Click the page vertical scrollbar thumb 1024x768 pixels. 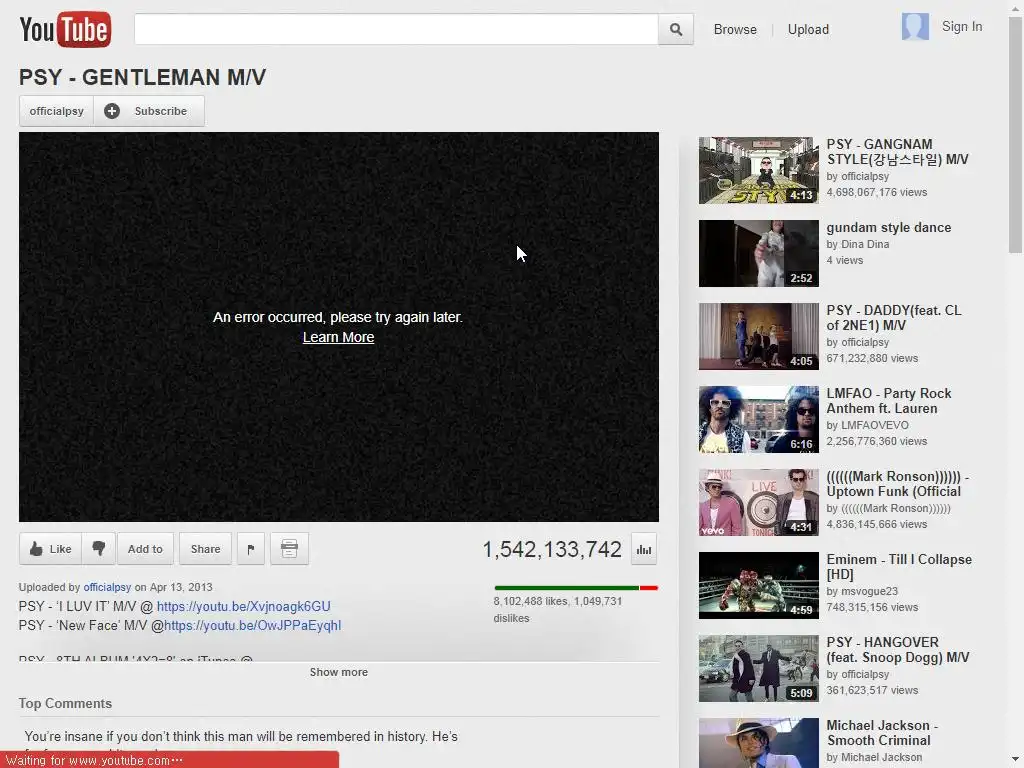pos(1015,134)
